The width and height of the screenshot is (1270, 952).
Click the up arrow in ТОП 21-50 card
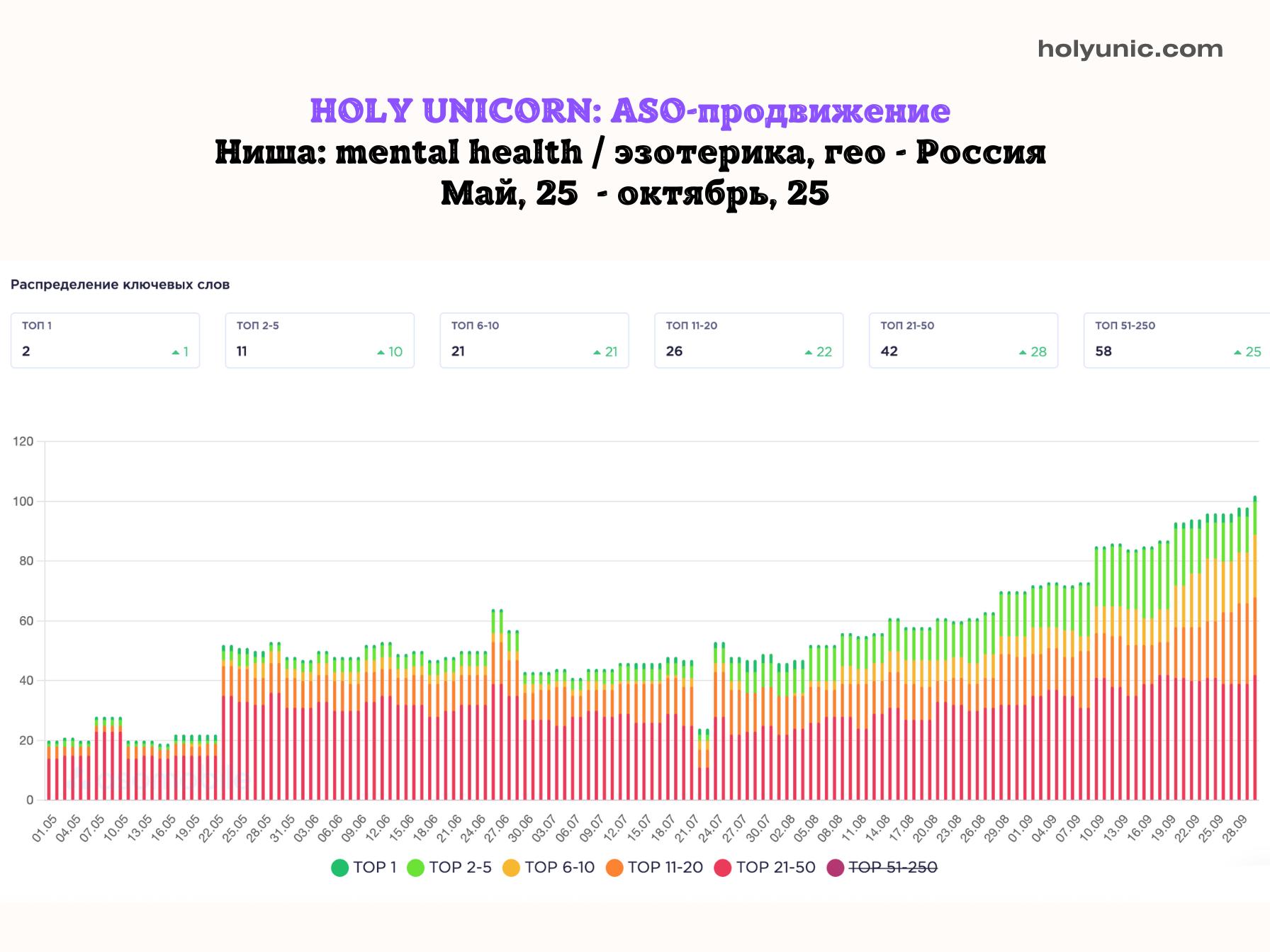(1023, 352)
